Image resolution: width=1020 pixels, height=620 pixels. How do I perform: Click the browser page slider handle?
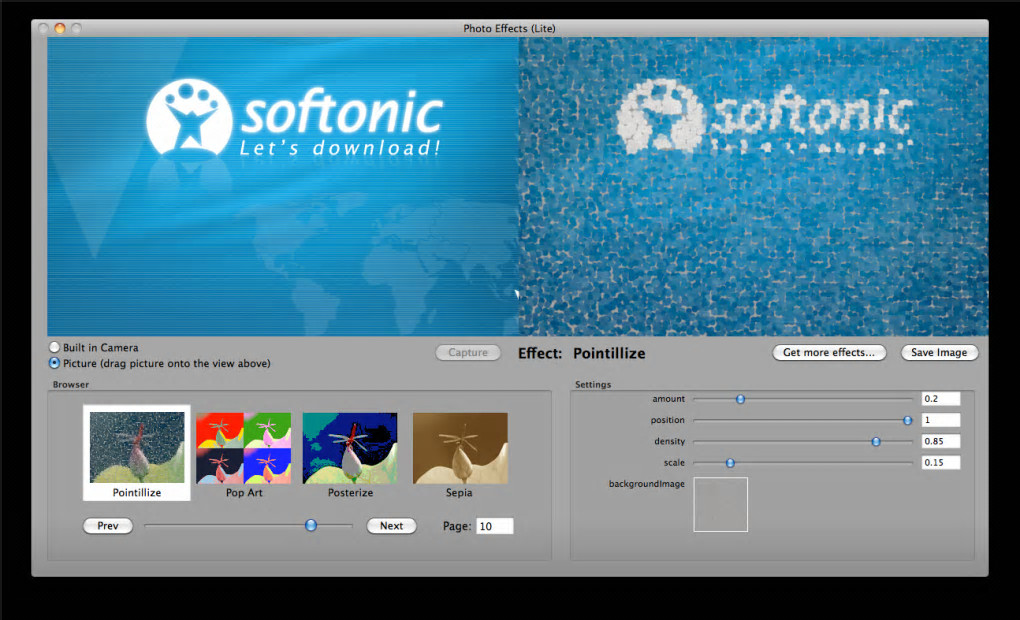click(311, 525)
